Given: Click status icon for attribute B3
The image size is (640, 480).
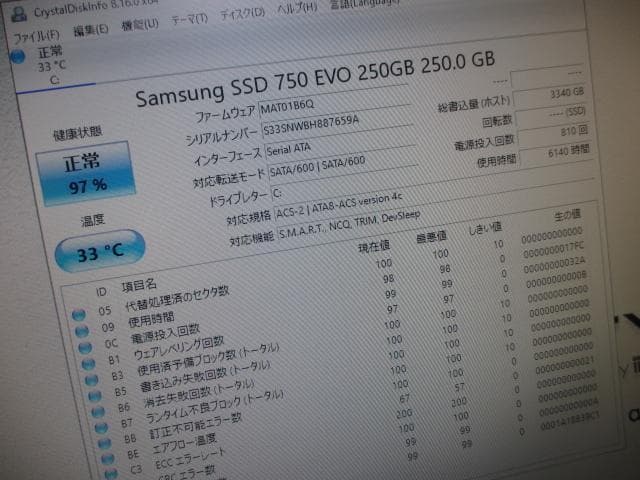Looking at the screenshot, I should (x=91, y=380).
